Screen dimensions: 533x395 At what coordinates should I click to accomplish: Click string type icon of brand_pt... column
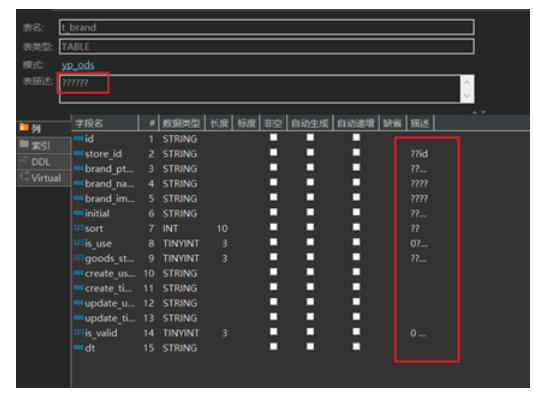pos(79,168)
